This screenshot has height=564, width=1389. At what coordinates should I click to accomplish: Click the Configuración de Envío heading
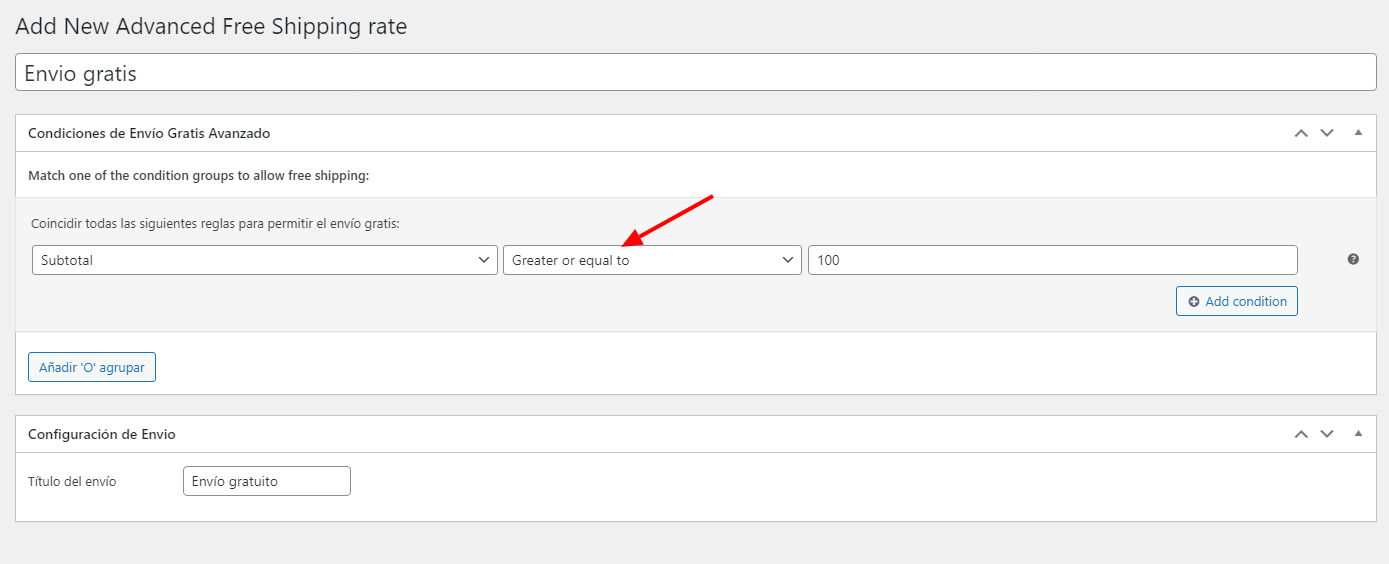tap(102, 434)
